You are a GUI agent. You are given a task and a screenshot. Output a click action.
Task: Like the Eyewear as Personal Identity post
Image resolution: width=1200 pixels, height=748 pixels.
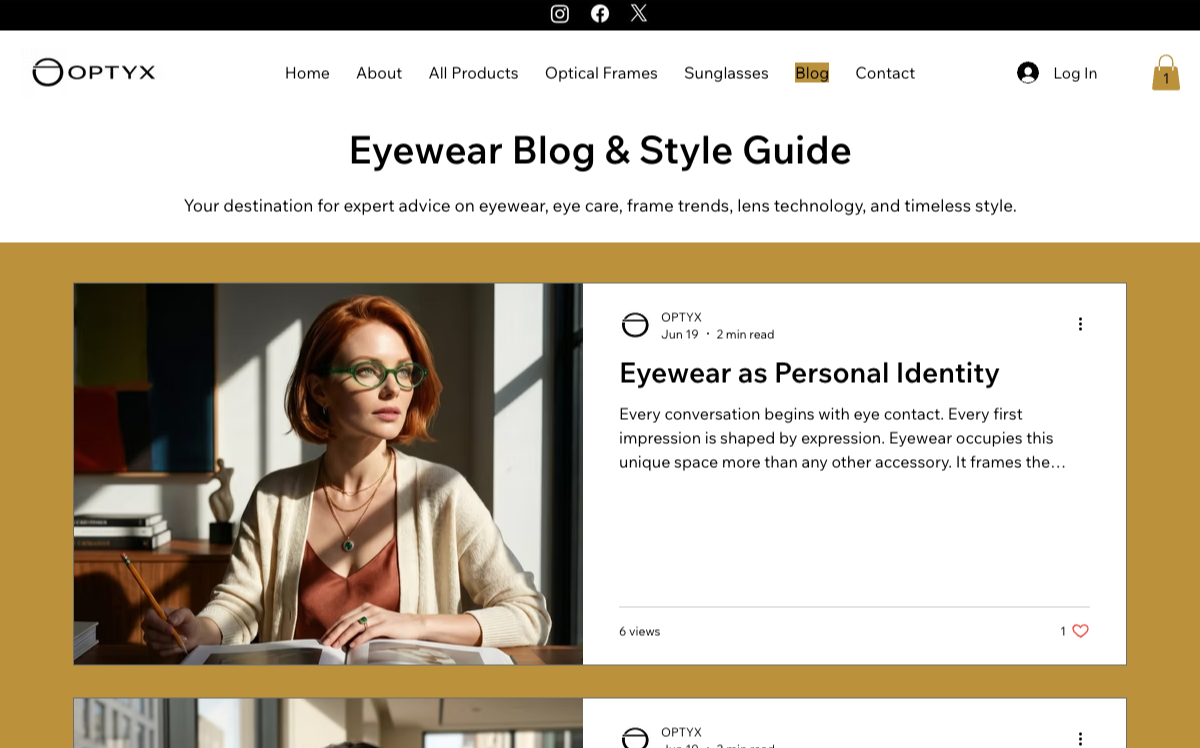click(x=1080, y=631)
